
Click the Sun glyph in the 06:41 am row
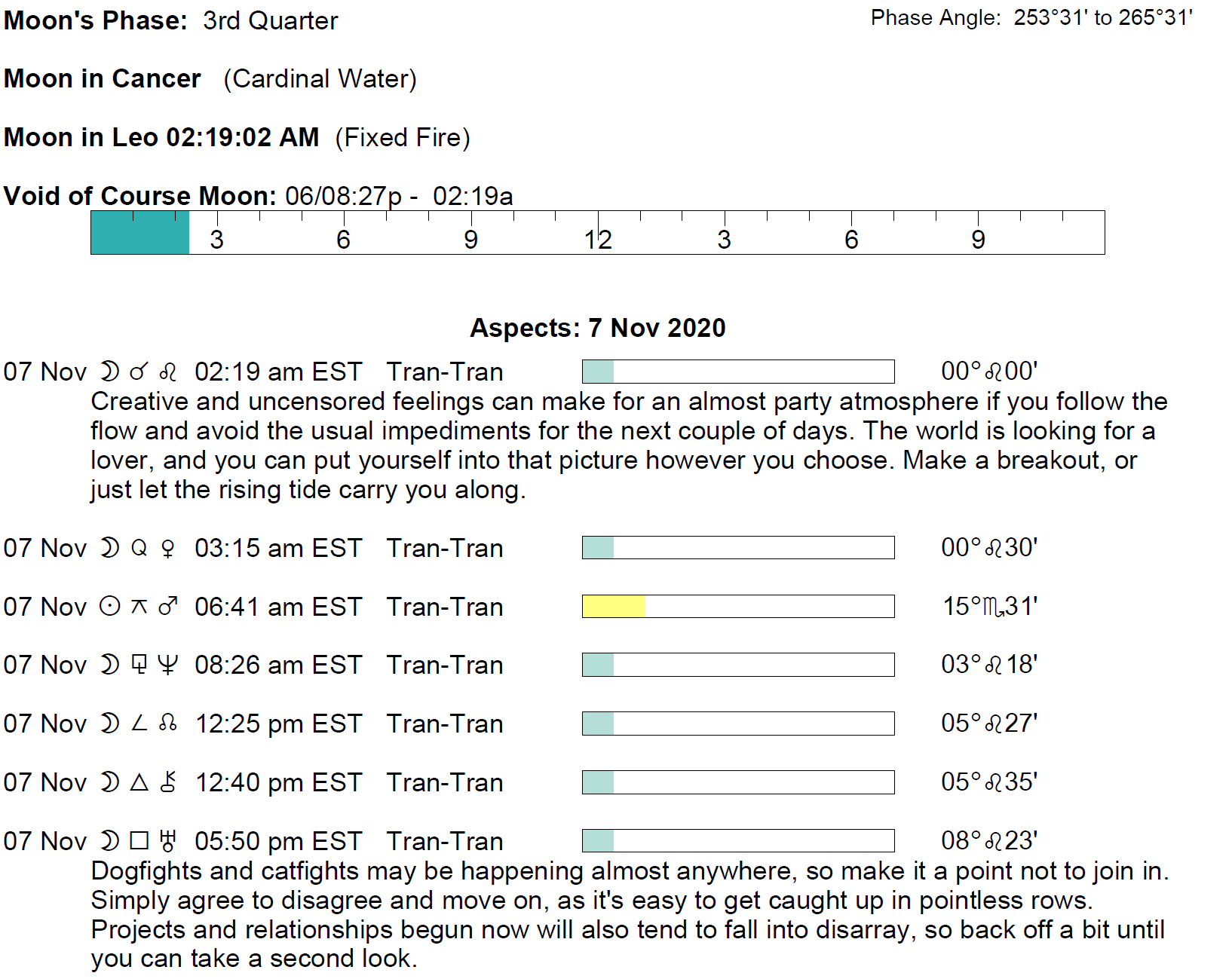pos(110,607)
